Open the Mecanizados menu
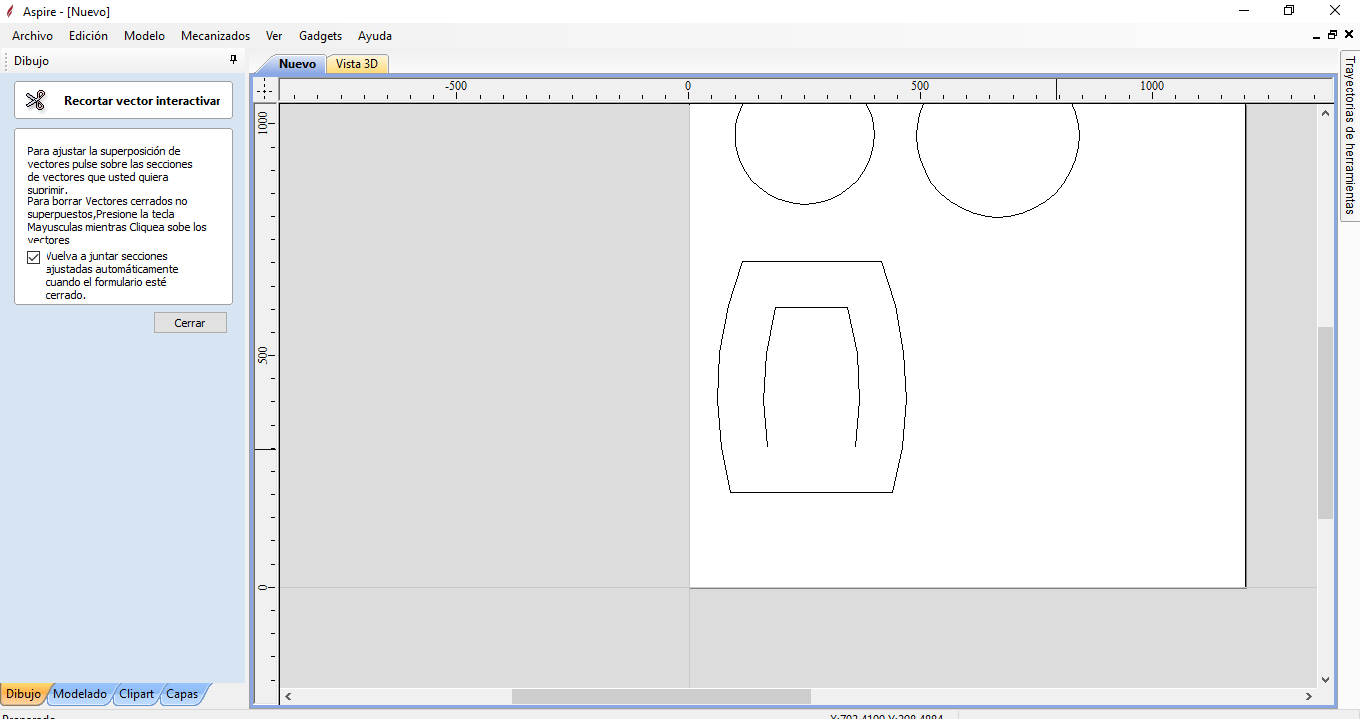This screenshot has height=719, width=1360. pos(215,35)
